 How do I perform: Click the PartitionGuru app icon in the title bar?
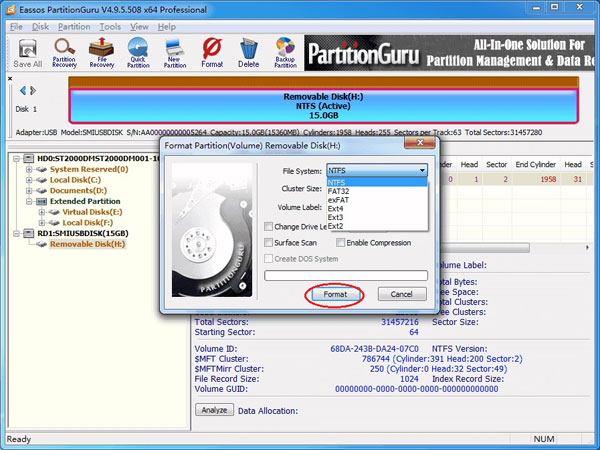point(10,10)
